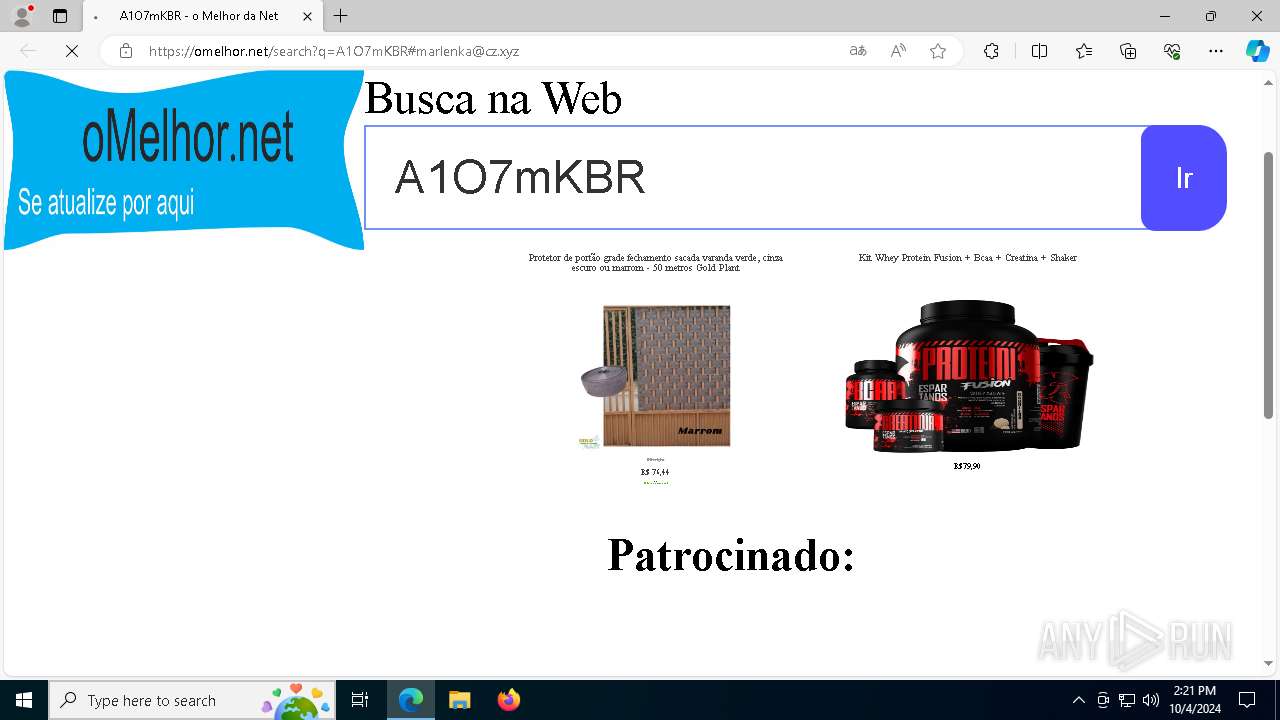Click the oMelhor.net logo banner
The width and height of the screenshot is (1280, 720).
pos(184,160)
